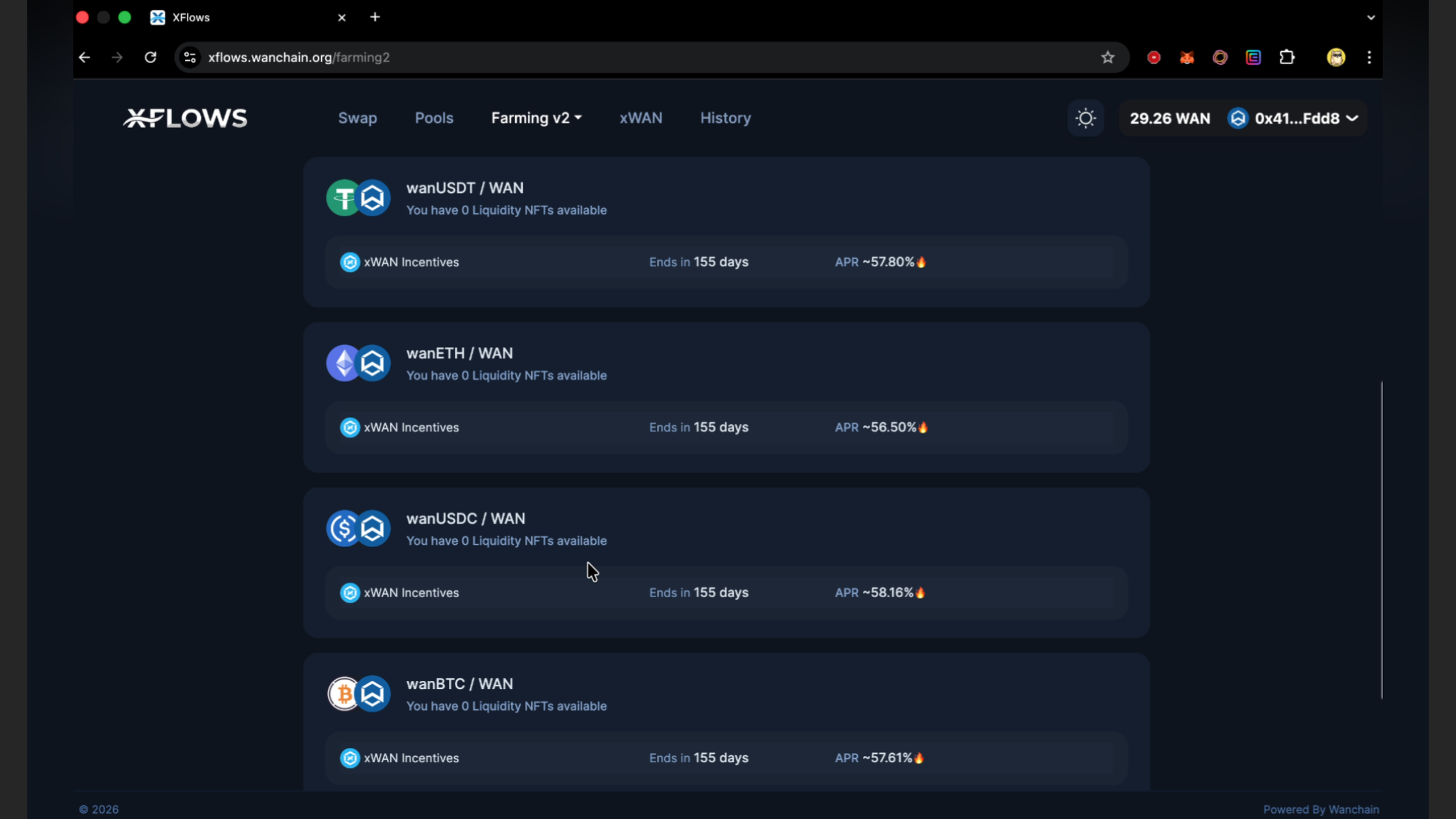The width and height of the screenshot is (1456, 819).
Task: Open the History page
Action: (725, 118)
